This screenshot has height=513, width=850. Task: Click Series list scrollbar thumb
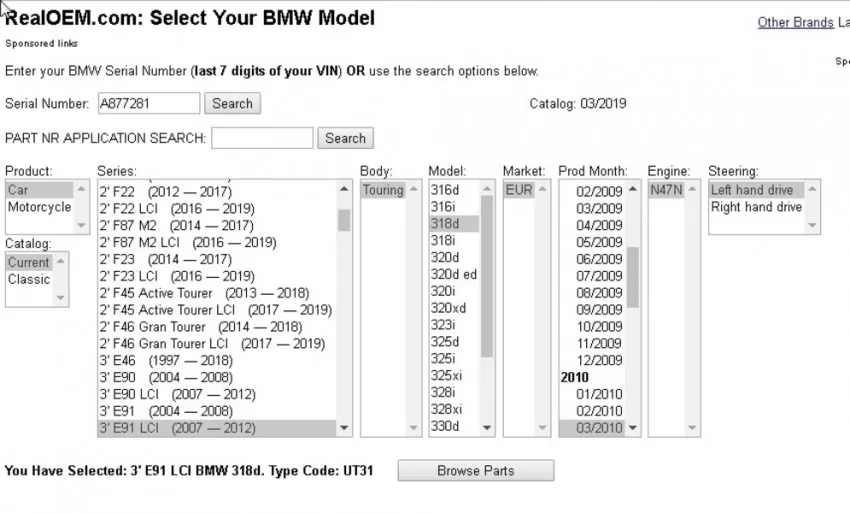[344, 220]
